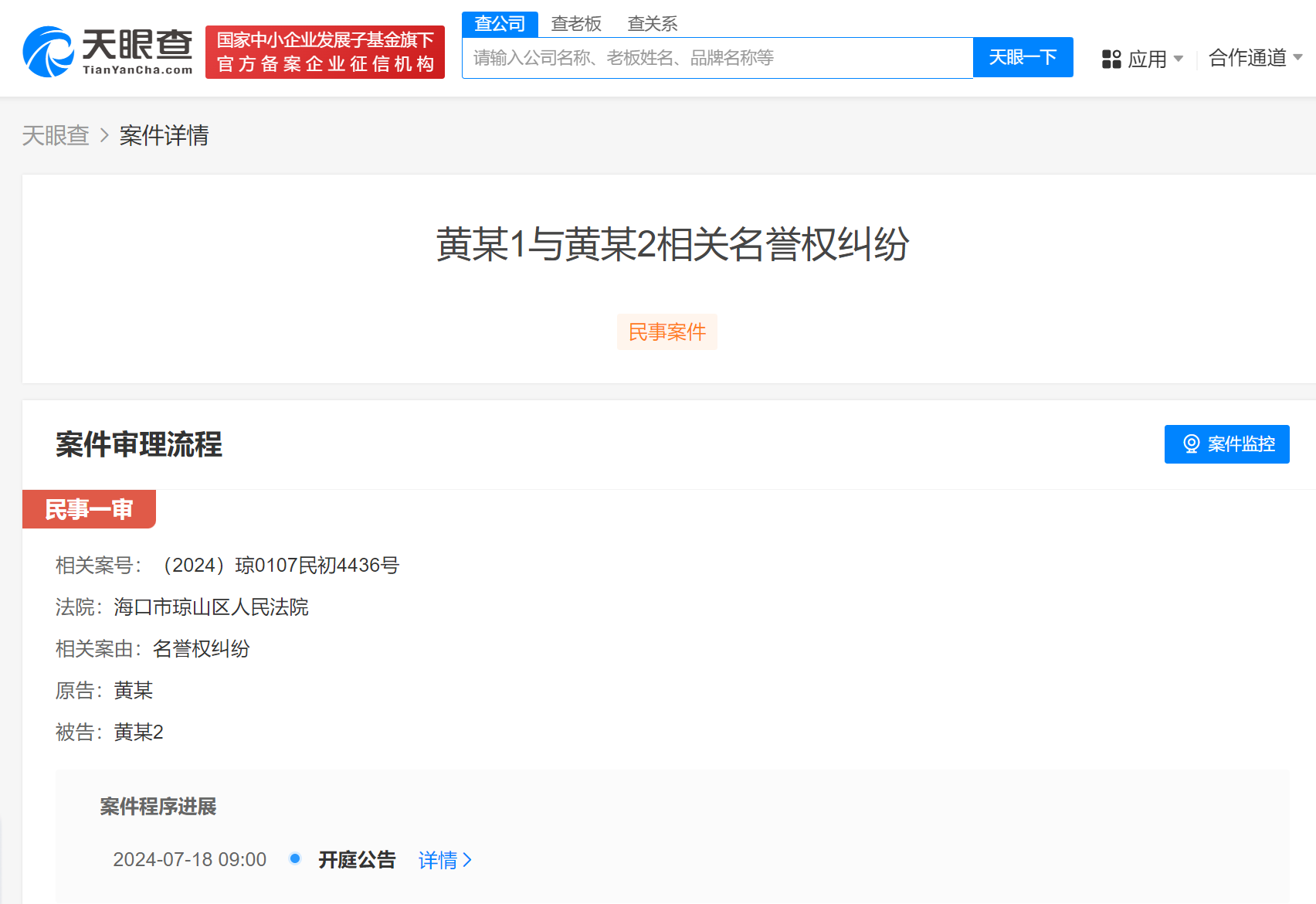Click the 天眼一下 search button
The width and height of the screenshot is (1316, 904).
coord(1023,57)
